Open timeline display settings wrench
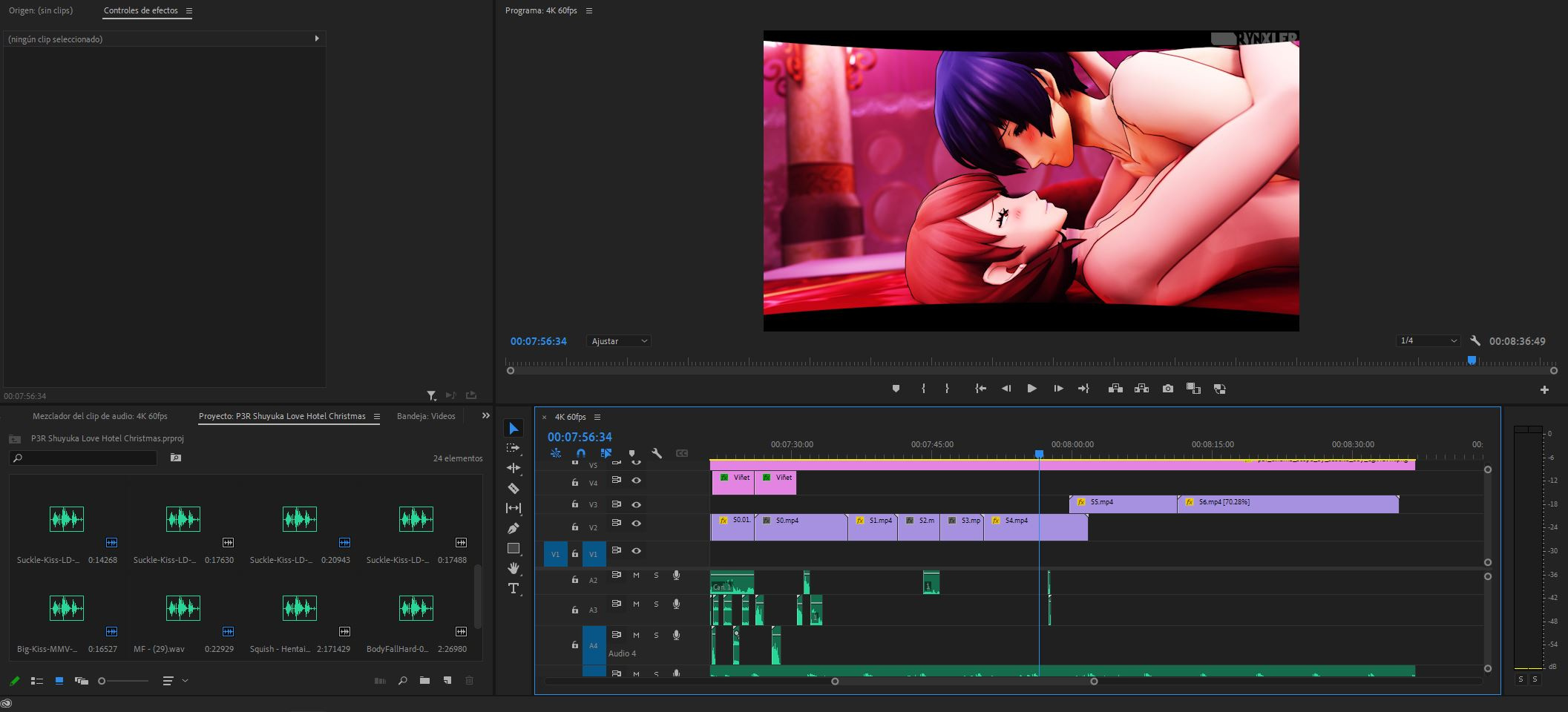This screenshot has width=1568, height=712. (657, 453)
